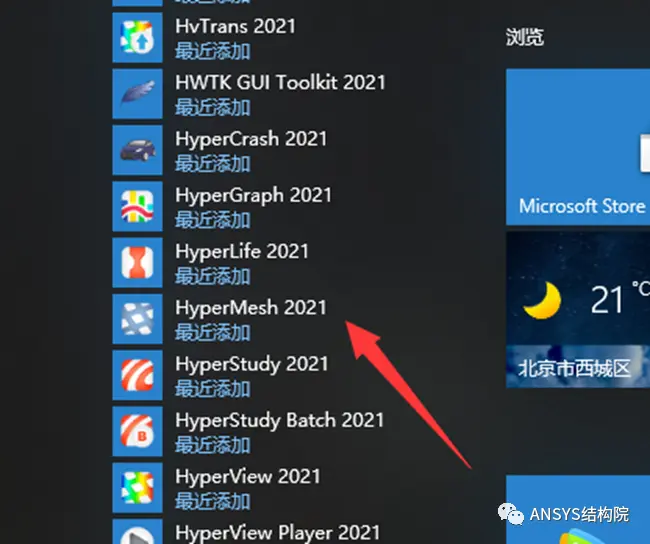
Task: Click 最近添加 under HyperCrash 2021
Action: pyautogui.click(x=213, y=164)
